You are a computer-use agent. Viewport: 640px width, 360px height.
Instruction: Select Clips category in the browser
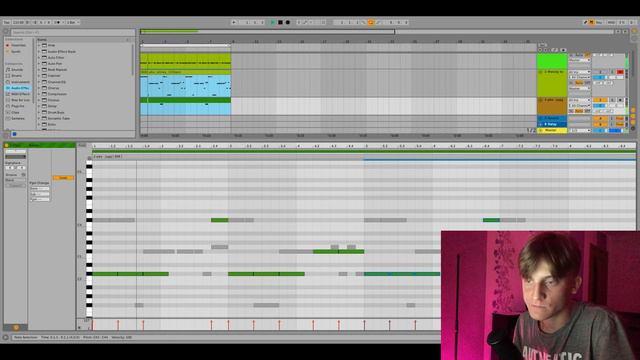pyautogui.click(x=15, y=112)
